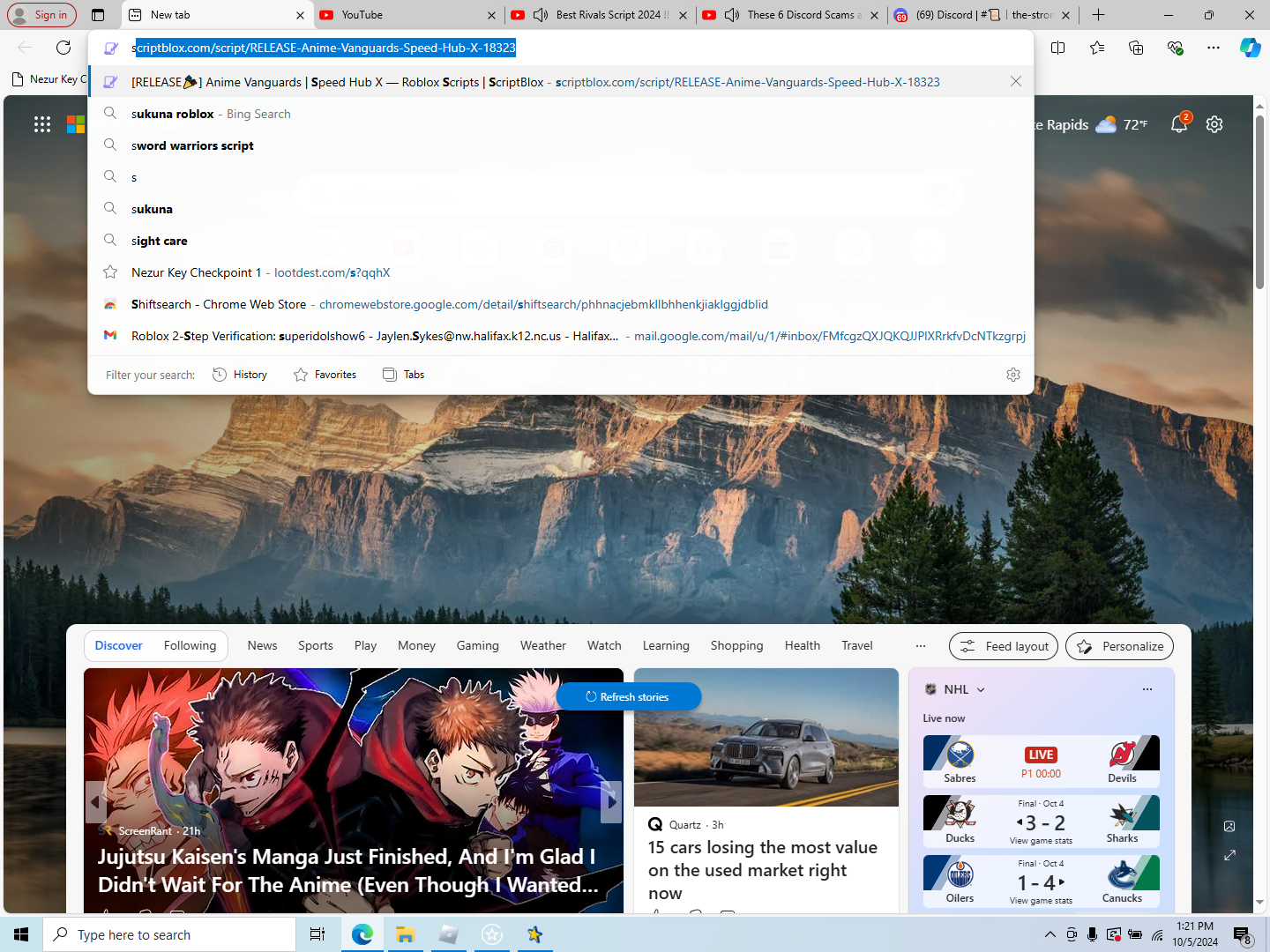The width and height of the screenshot is (1270, 952).
Task: Open the weather widget showing 72°F
Action: [x=1121, y=124]
